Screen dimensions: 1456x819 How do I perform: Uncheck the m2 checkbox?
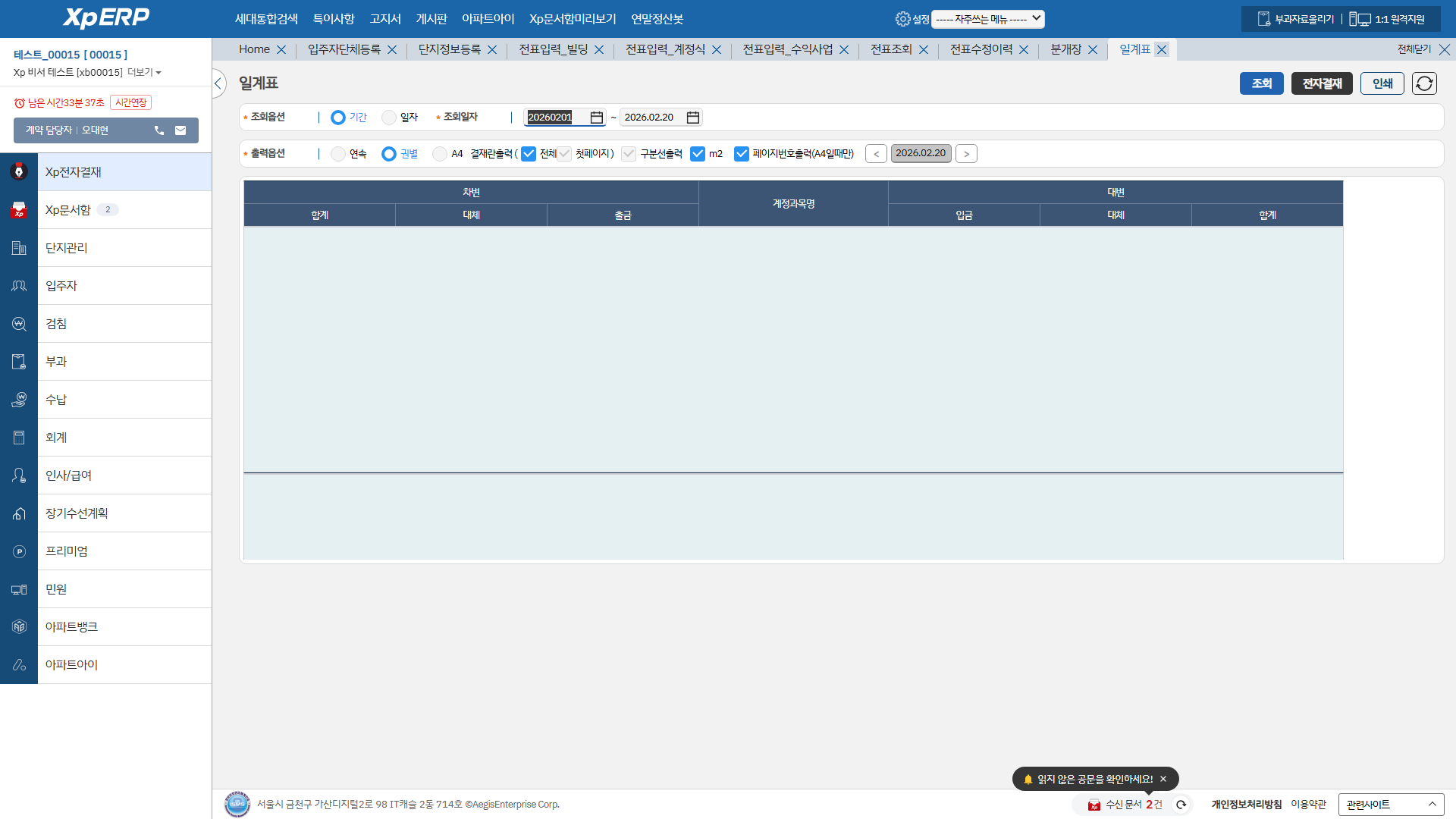tap(698, 154)
